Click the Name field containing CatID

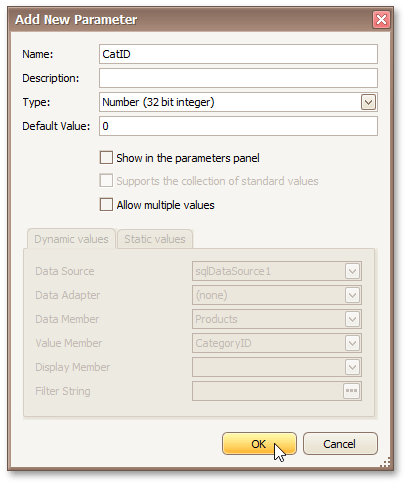238,54
